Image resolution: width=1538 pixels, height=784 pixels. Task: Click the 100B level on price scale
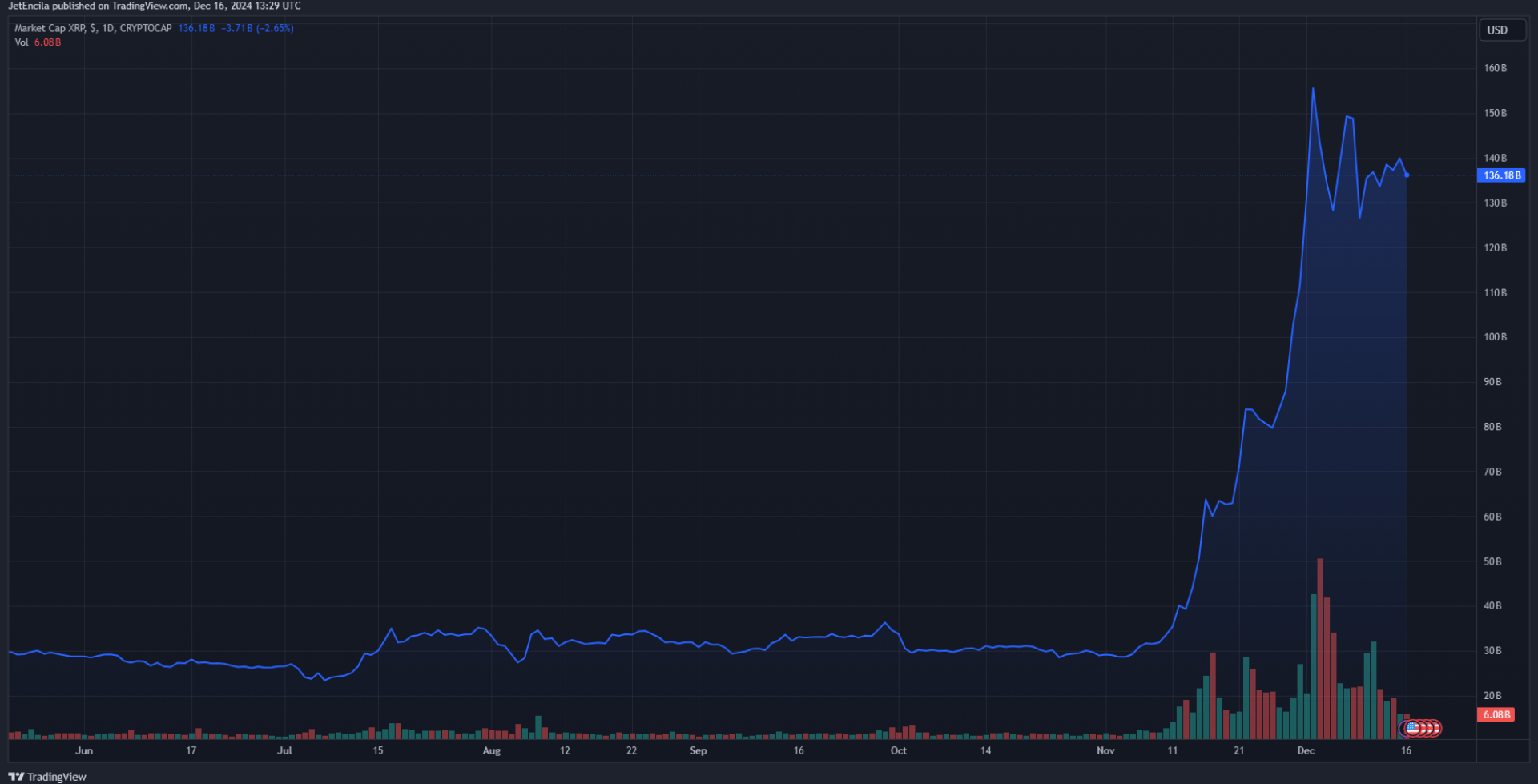(1495, 337)
